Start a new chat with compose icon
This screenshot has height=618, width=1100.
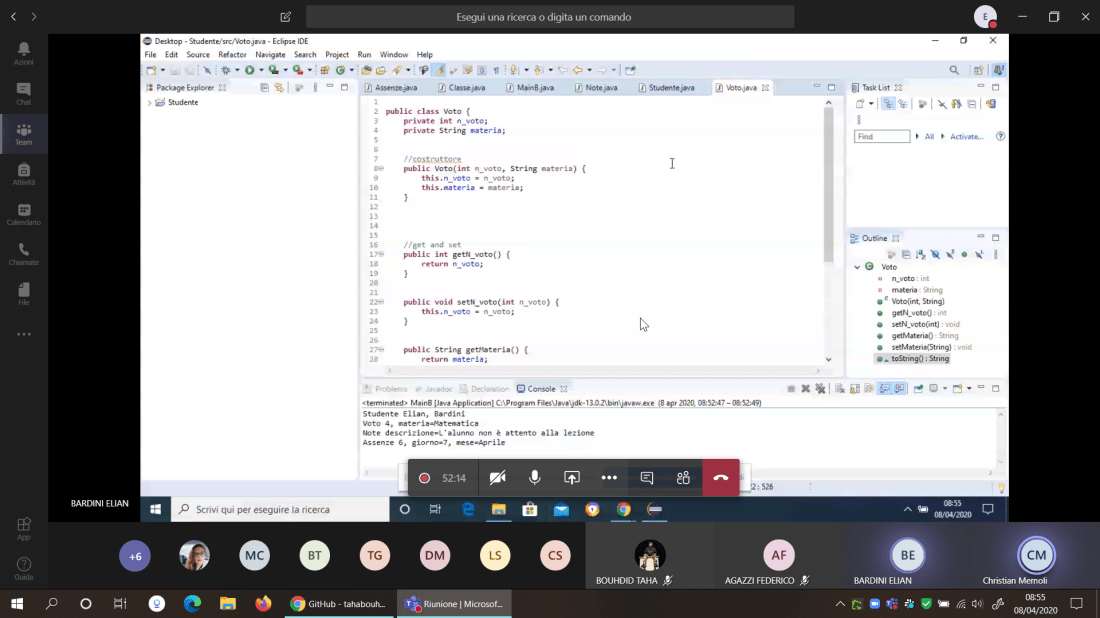pos(286,17)
